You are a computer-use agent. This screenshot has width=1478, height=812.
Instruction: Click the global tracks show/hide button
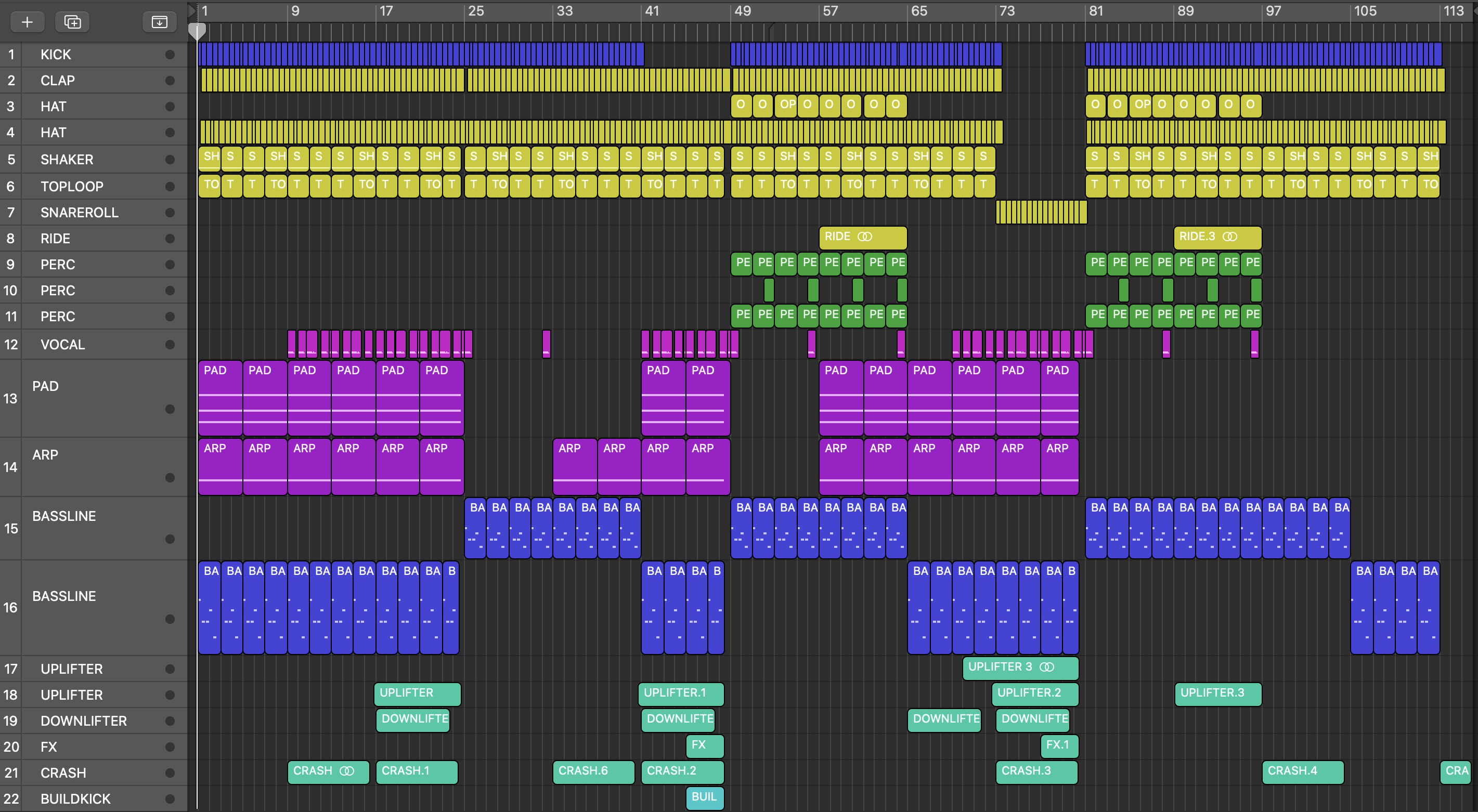(x=159, y=22)
